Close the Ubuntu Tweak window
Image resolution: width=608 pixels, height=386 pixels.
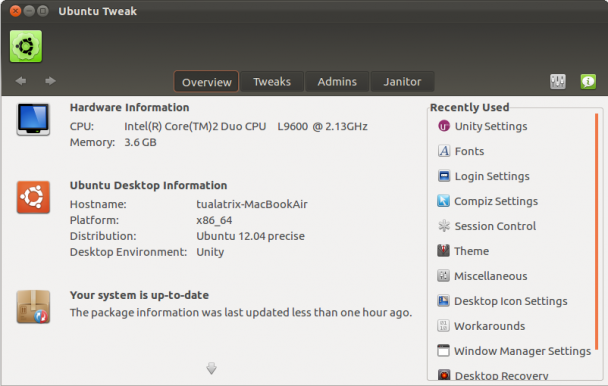(x=15, y=11)
